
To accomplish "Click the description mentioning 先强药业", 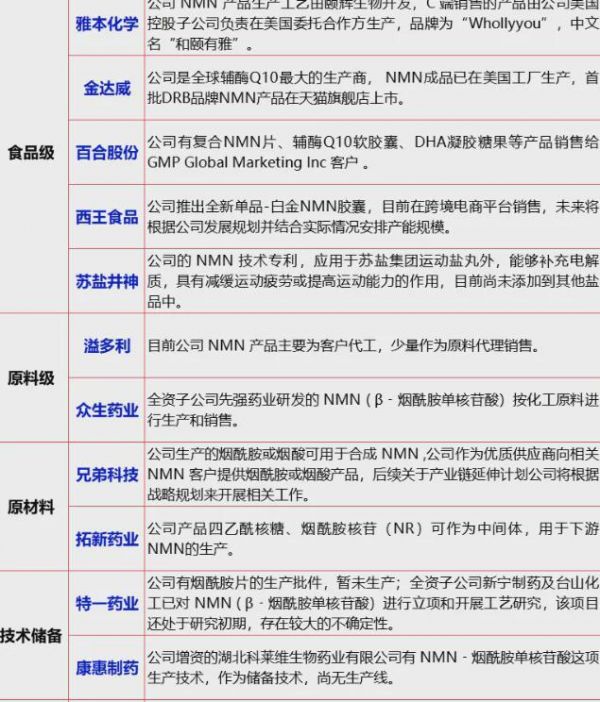I will (x=373, y=410).
